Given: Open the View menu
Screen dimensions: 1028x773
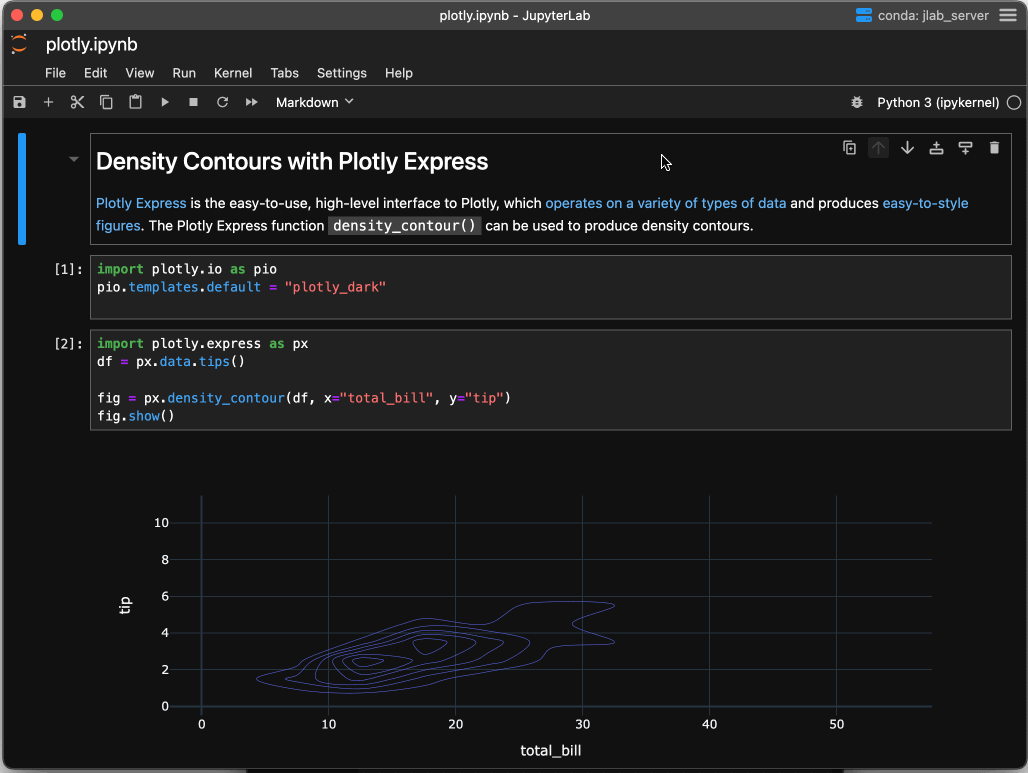Looking at the screenshot, I should coord(140,73).
